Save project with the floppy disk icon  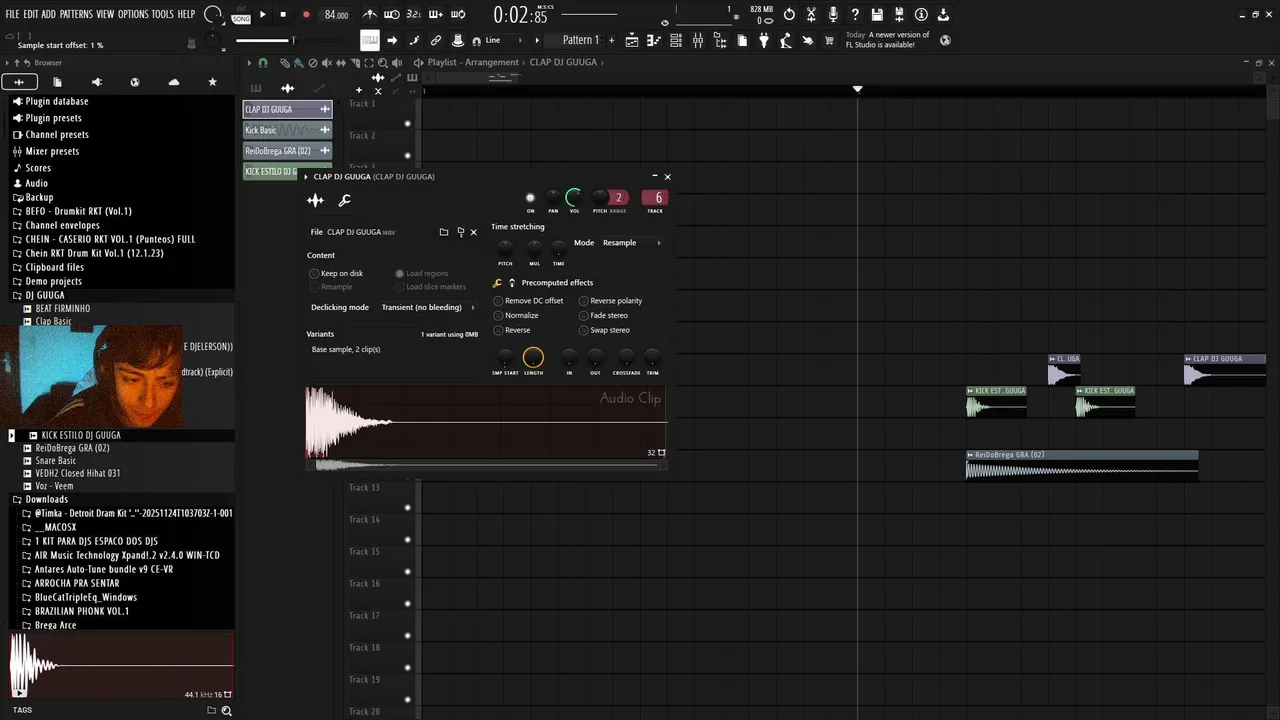[877, 14]
